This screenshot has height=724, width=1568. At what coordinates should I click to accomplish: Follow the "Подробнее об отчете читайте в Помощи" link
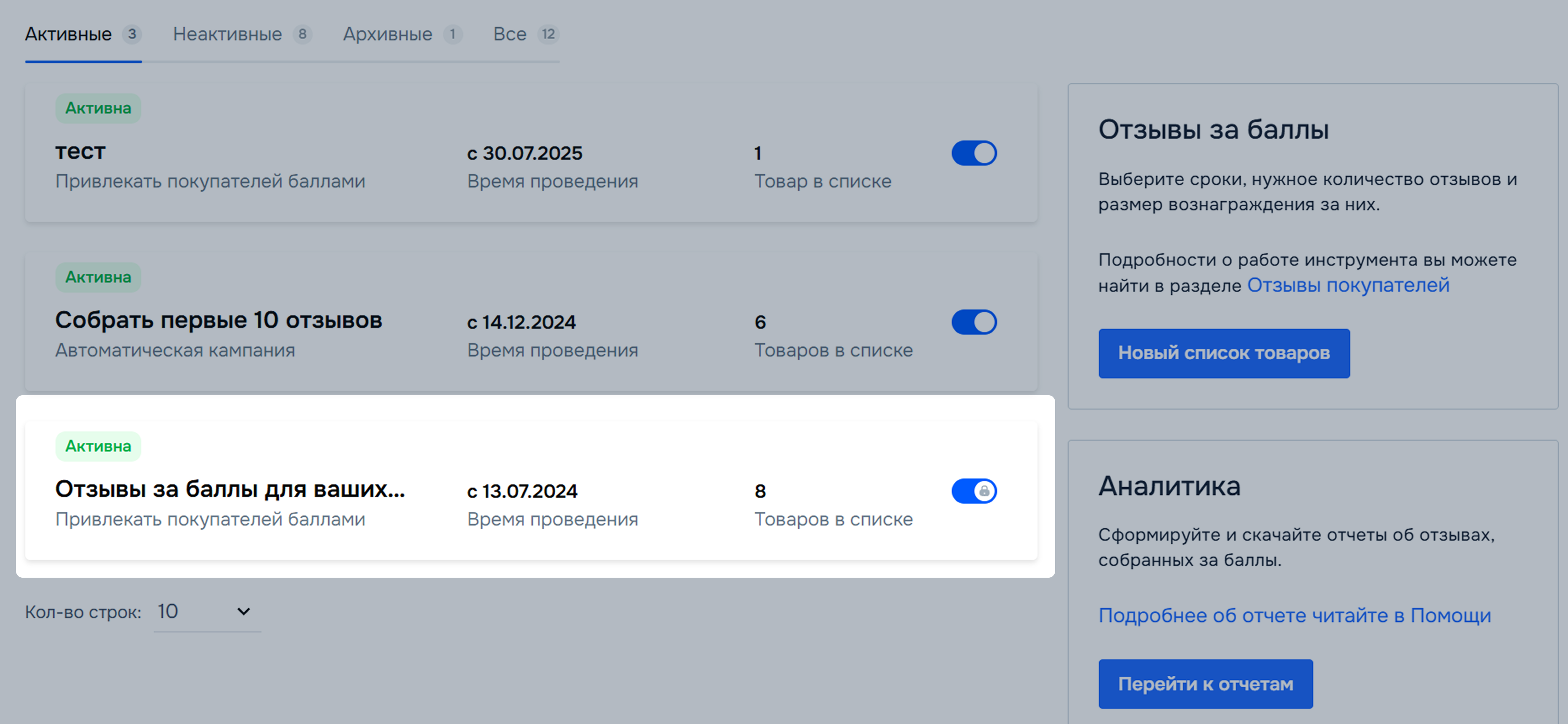pyautogui.click(x=1295, y=615)
